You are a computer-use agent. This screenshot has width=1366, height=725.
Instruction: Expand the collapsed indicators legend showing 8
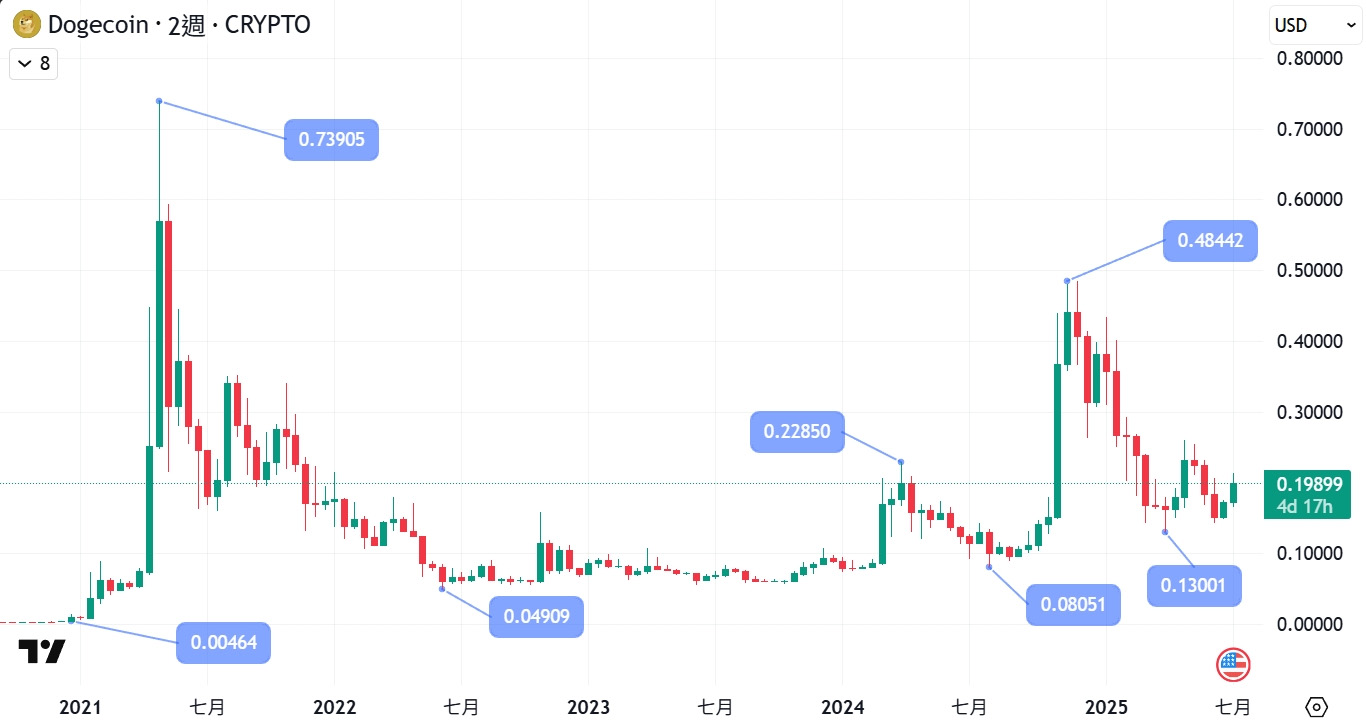[x=32, y=64]
